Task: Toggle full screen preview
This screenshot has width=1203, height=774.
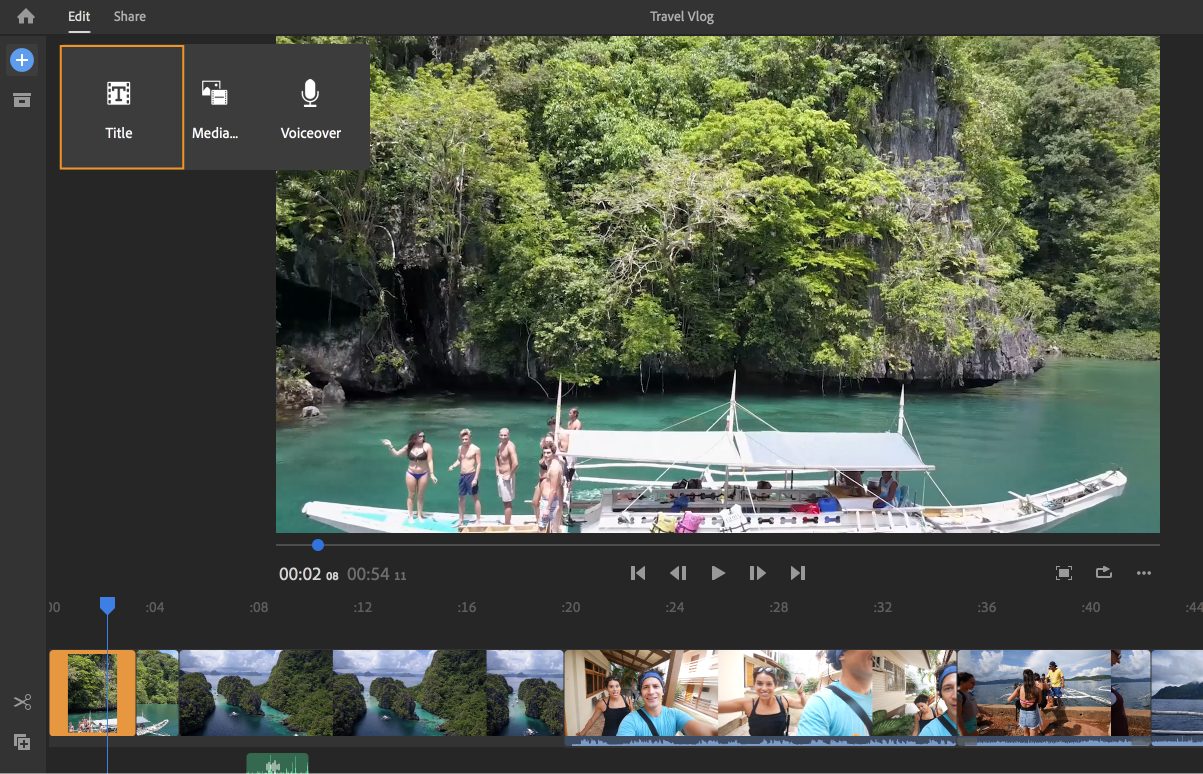Action: point(1064,573)
